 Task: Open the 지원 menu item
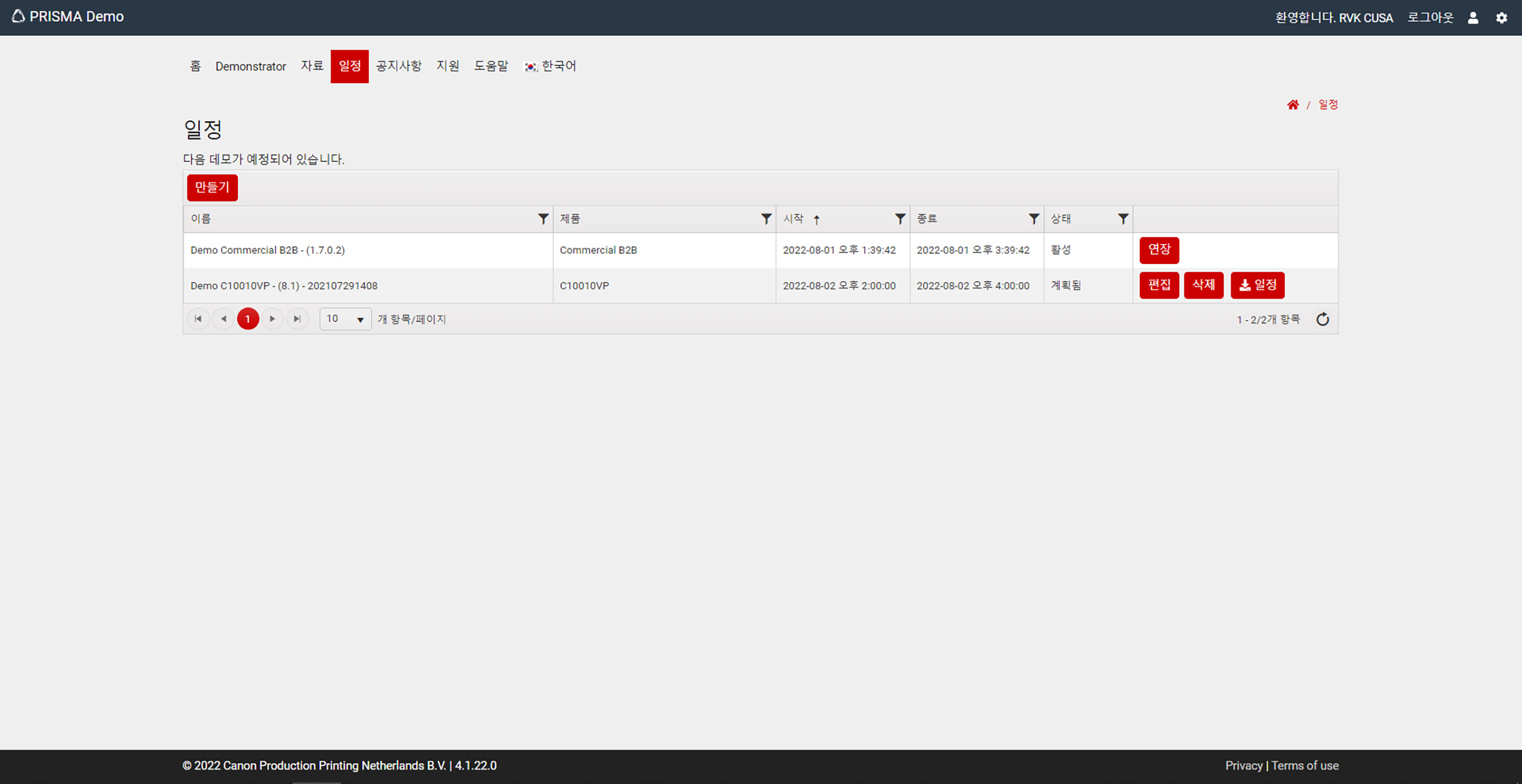point(448,66)
